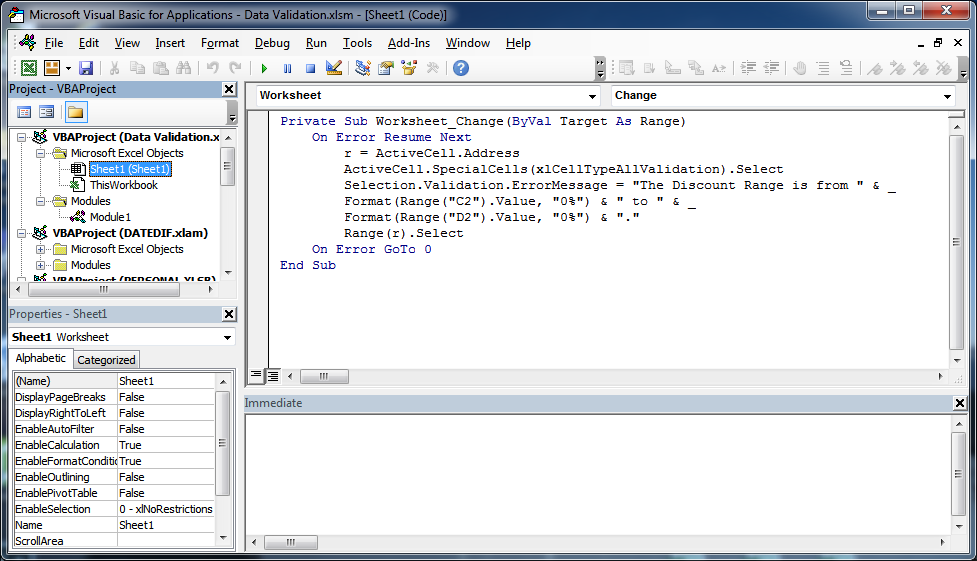Toggle Folders view in the Project panel

coord(75,112)
